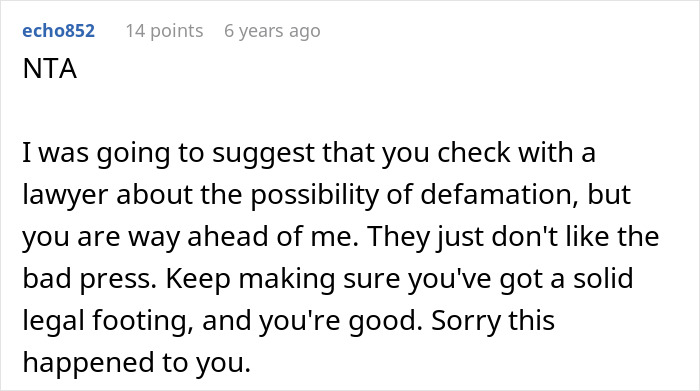This screenshot has height=391, width=700.
Task: Click the word lawyer in the comment
Action: pyautogui.click(x=65, y=195)
